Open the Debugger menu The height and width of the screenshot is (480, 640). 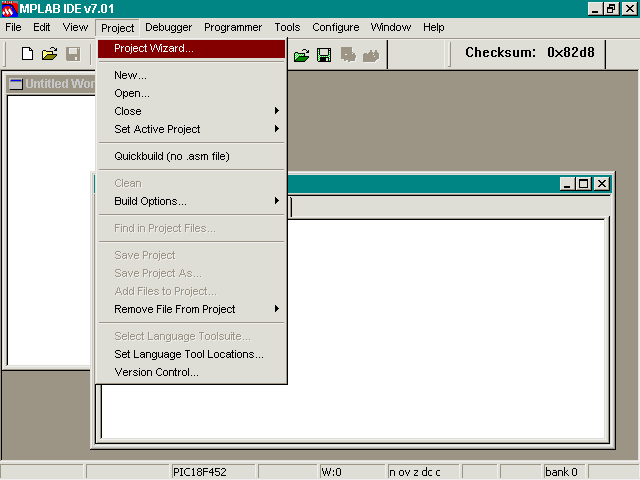(x=168, y=27)
